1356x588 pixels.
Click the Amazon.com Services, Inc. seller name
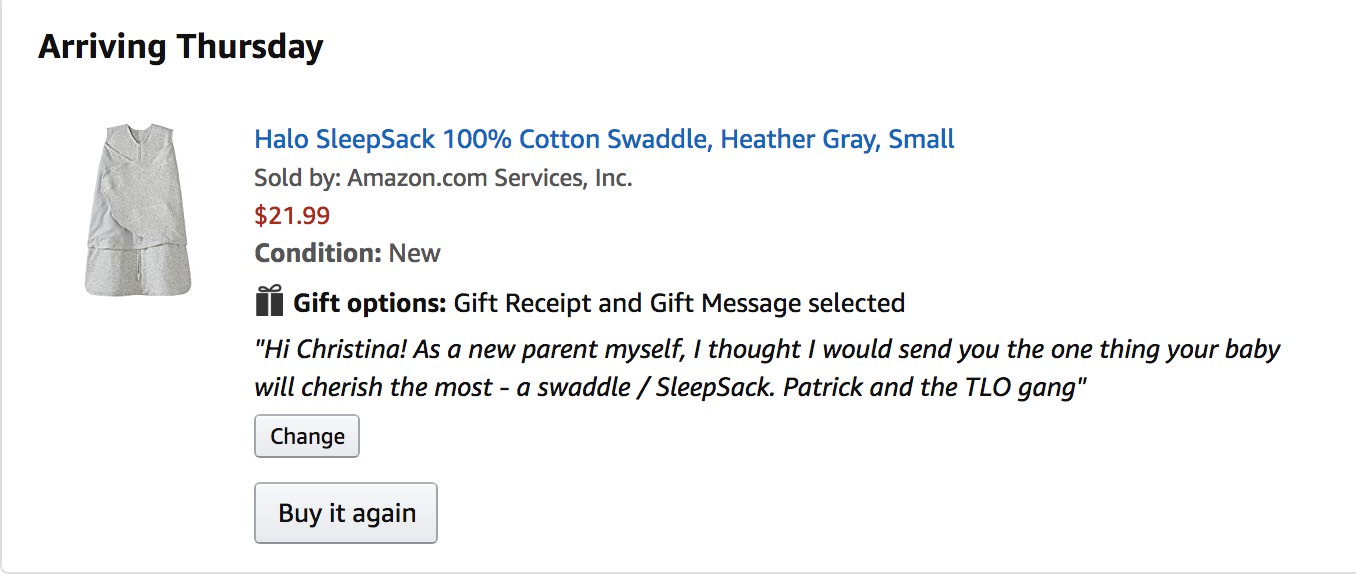(x=490, y=178)
